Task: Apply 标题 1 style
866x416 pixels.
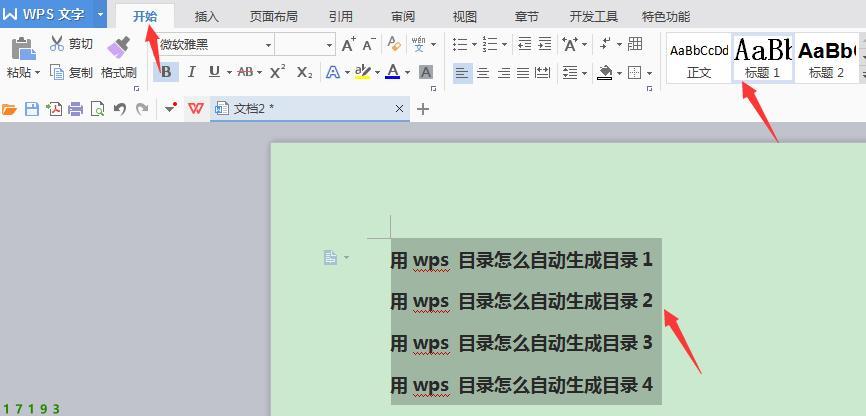Action: [x=763, y=59]
